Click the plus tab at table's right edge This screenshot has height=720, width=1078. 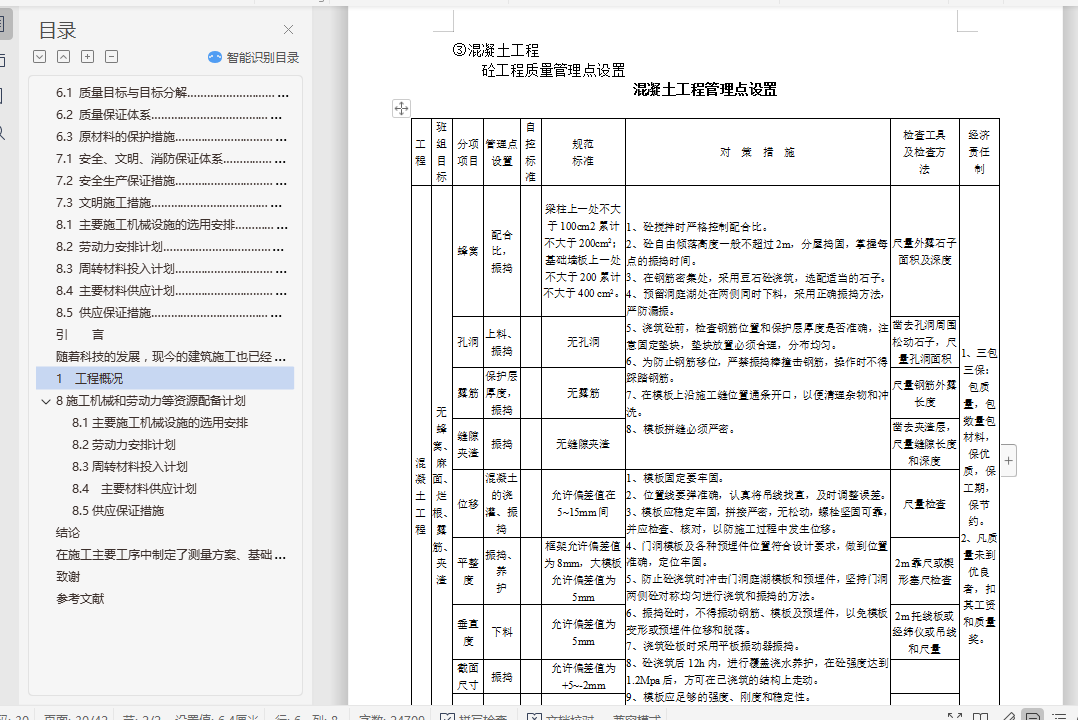pyautogui.click(x=1009, y=461)
